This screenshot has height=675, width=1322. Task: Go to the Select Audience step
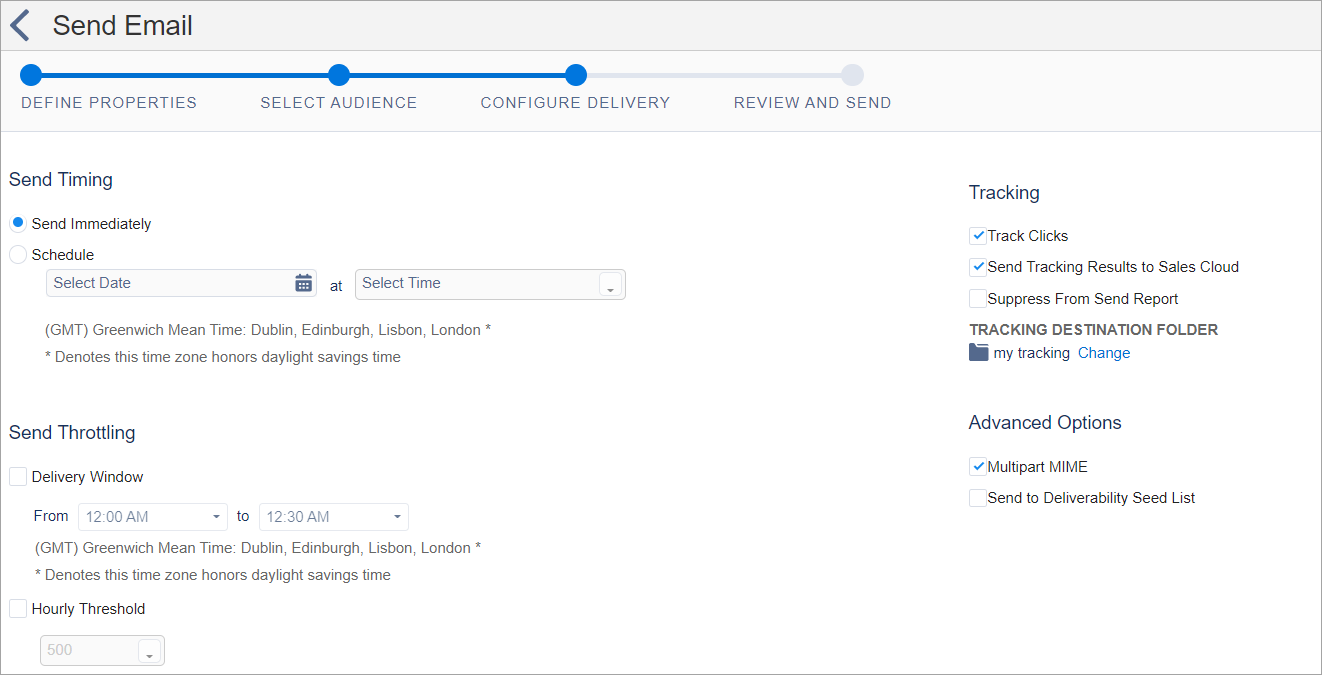339,102
